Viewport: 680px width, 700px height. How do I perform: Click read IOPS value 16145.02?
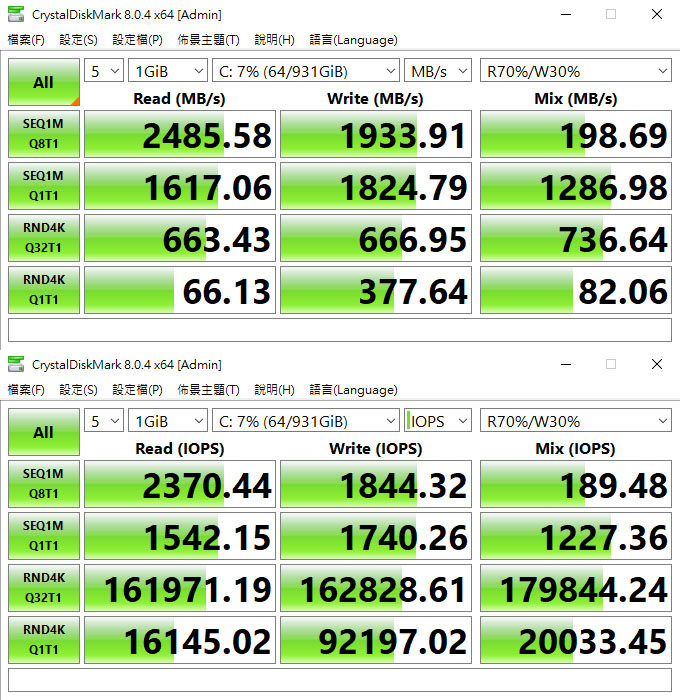click(180, 640)
